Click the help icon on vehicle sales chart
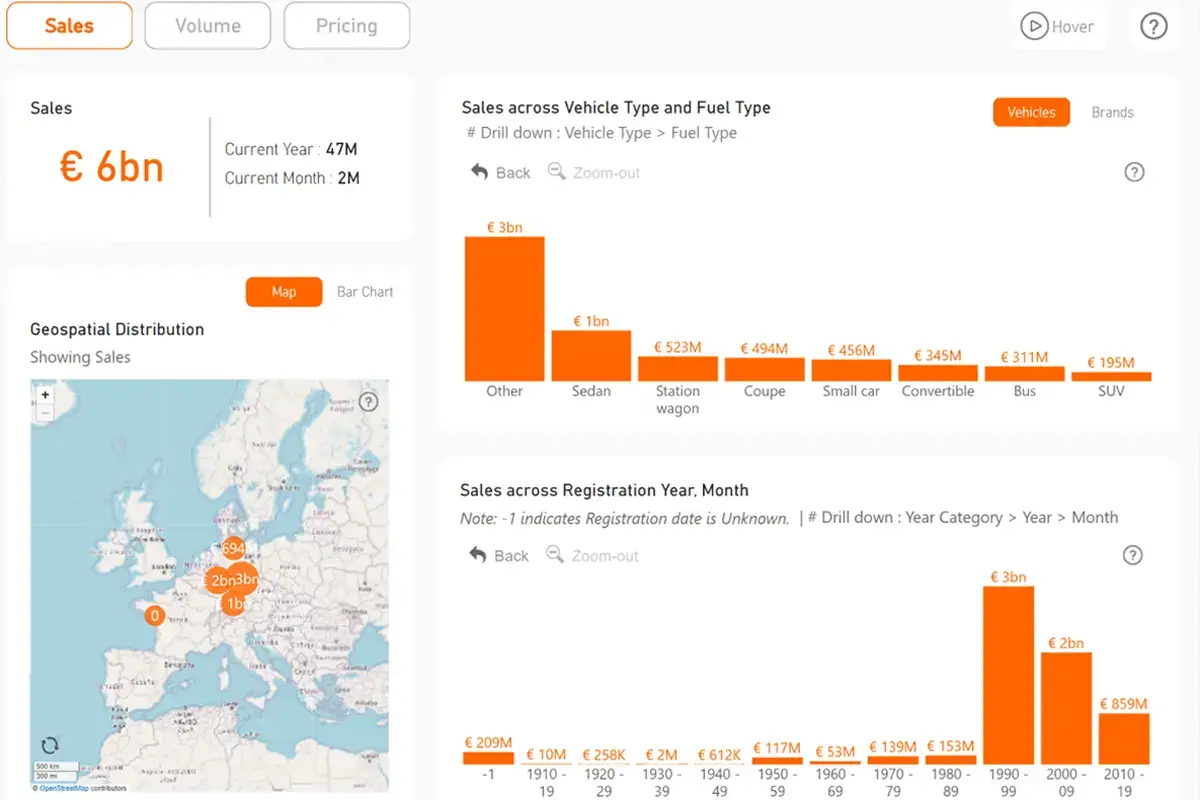 coord(1135,172)
